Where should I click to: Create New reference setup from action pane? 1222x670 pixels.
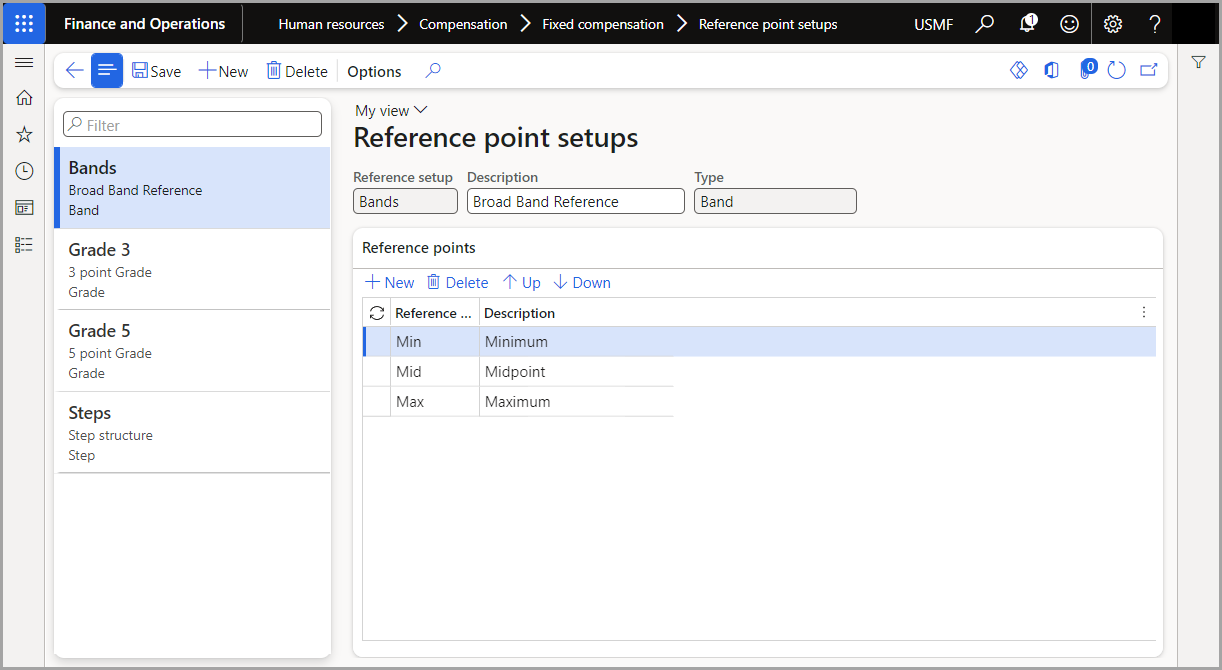223,71
